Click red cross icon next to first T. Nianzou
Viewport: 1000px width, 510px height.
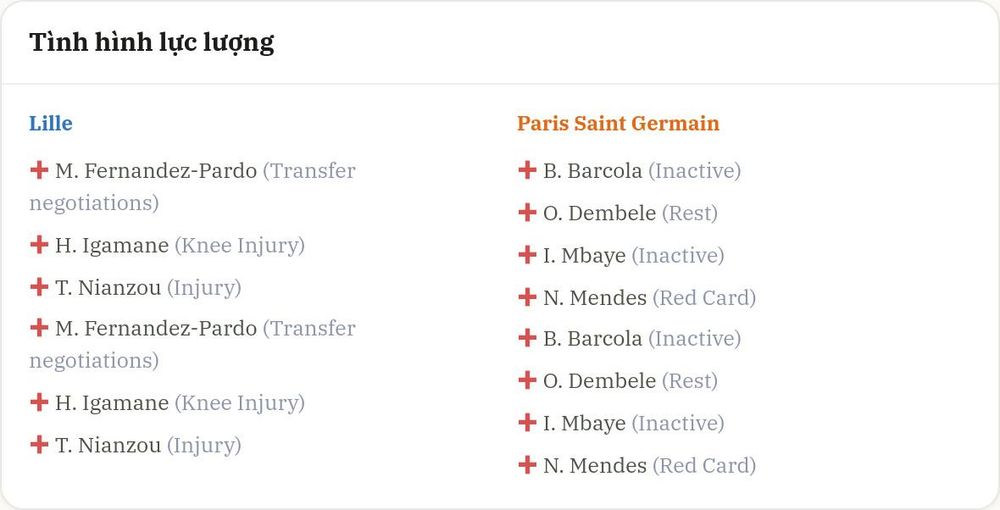coord(40,287)
